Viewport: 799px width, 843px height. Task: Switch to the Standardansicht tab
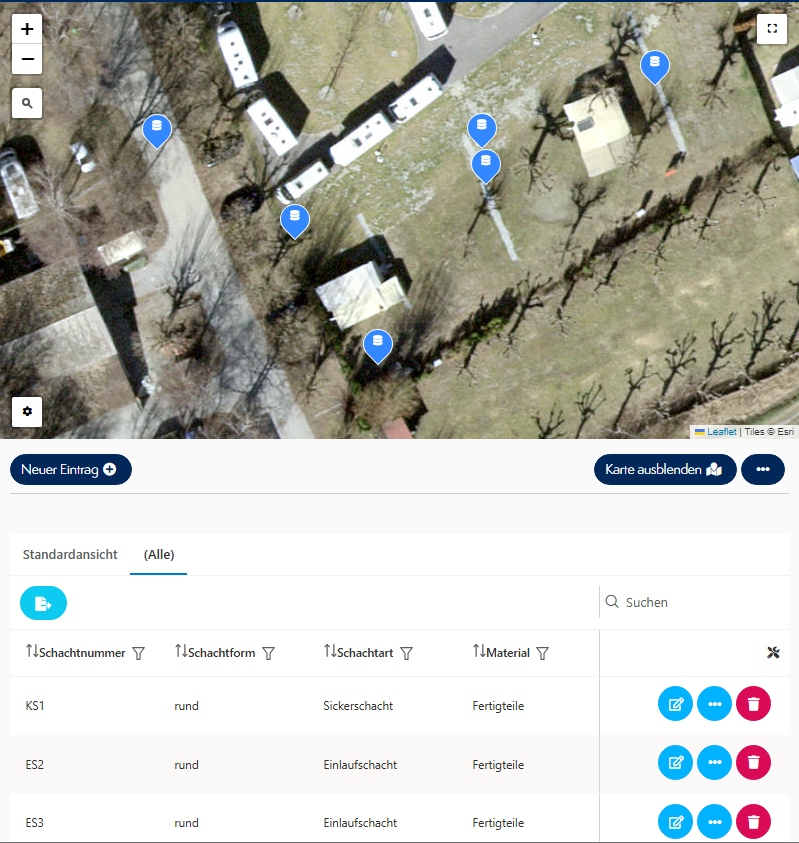pyautogui.click(x=70, y=555)
